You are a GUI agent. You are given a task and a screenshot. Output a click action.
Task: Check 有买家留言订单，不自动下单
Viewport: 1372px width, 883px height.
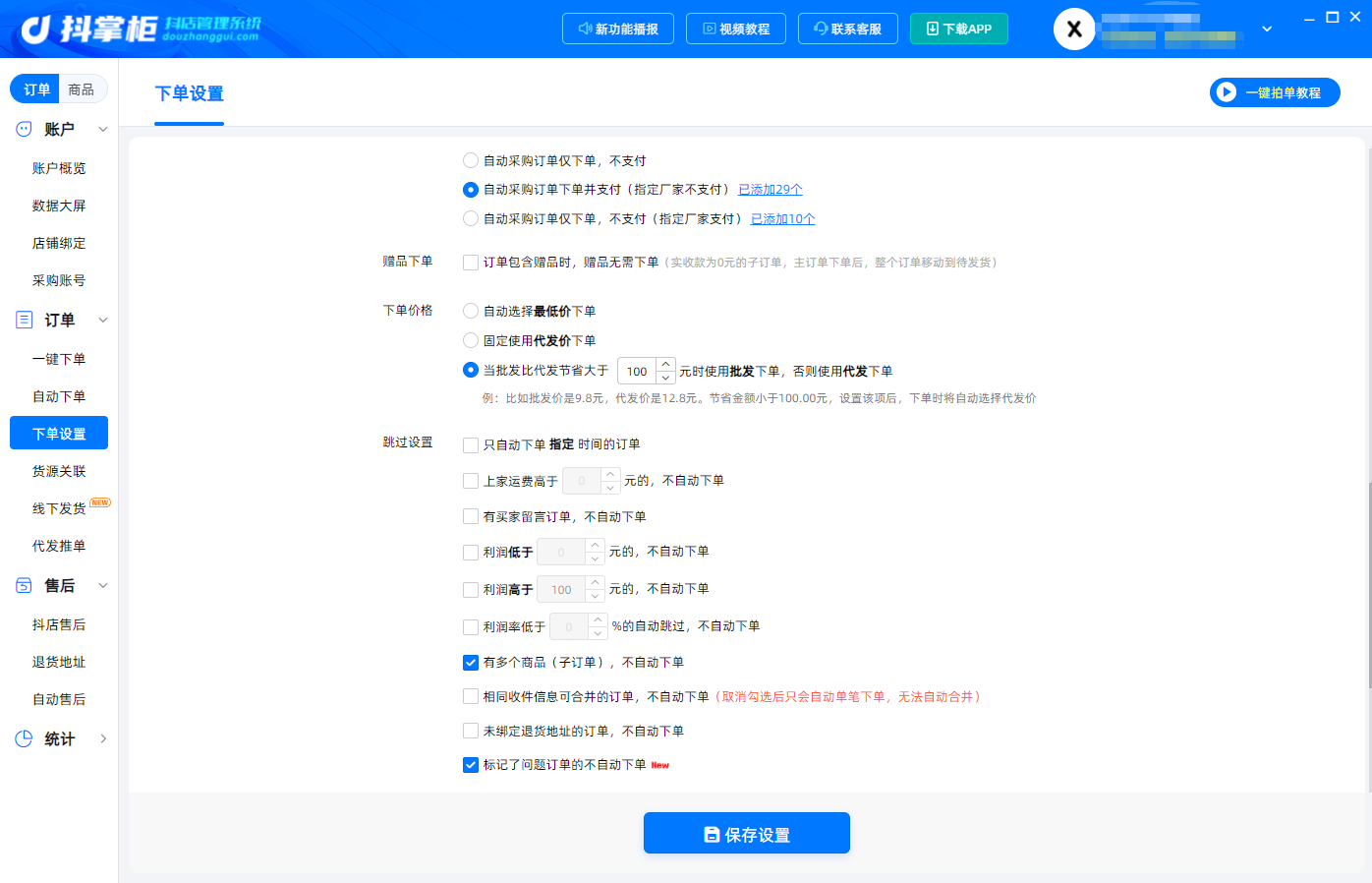coord(471,516)
